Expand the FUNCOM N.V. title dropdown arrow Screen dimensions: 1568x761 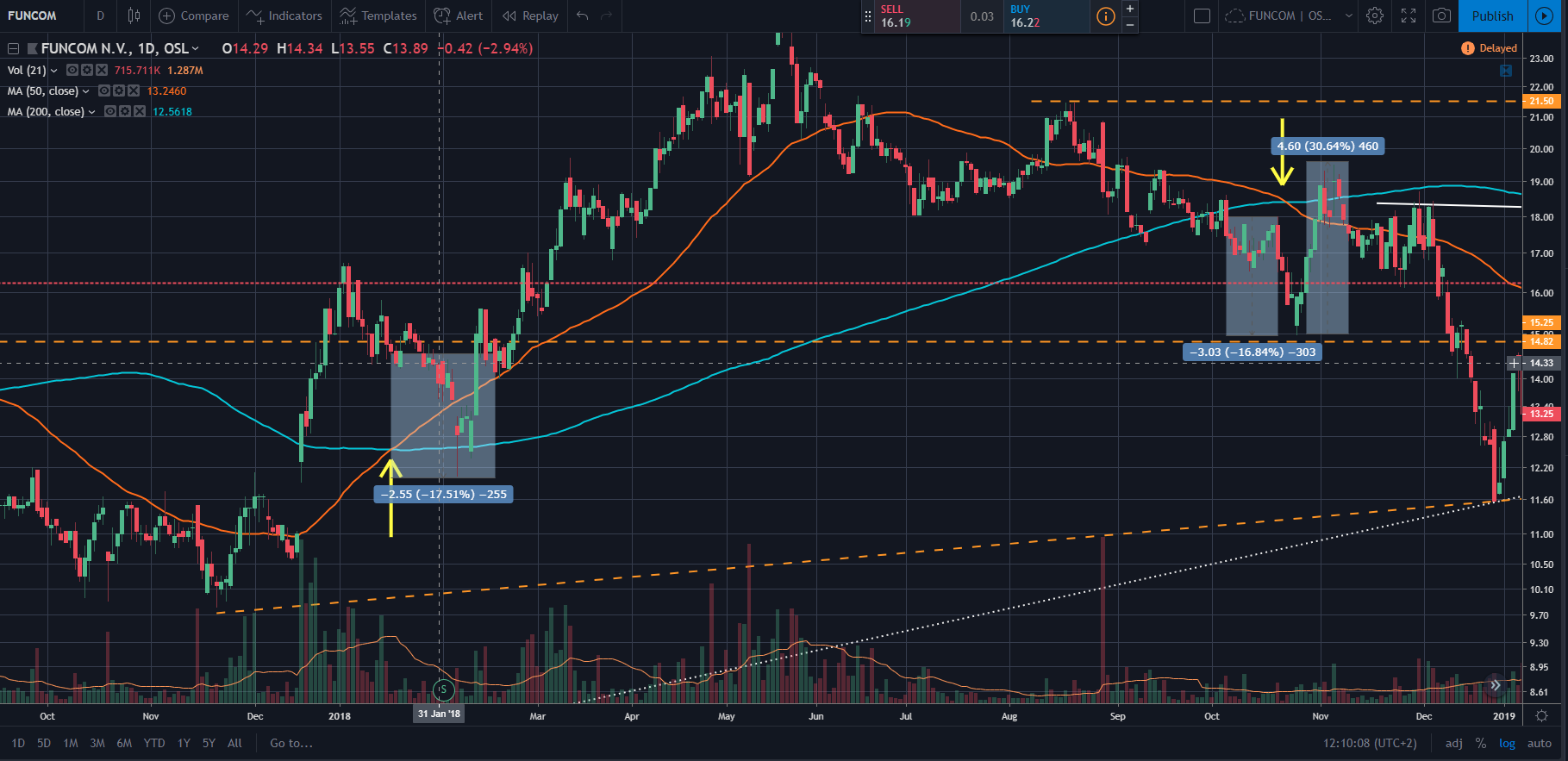coord(195,48)
